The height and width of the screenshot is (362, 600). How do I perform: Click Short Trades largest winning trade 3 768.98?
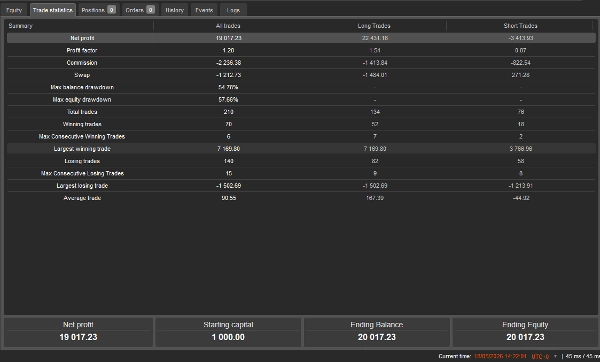point(521,148)
